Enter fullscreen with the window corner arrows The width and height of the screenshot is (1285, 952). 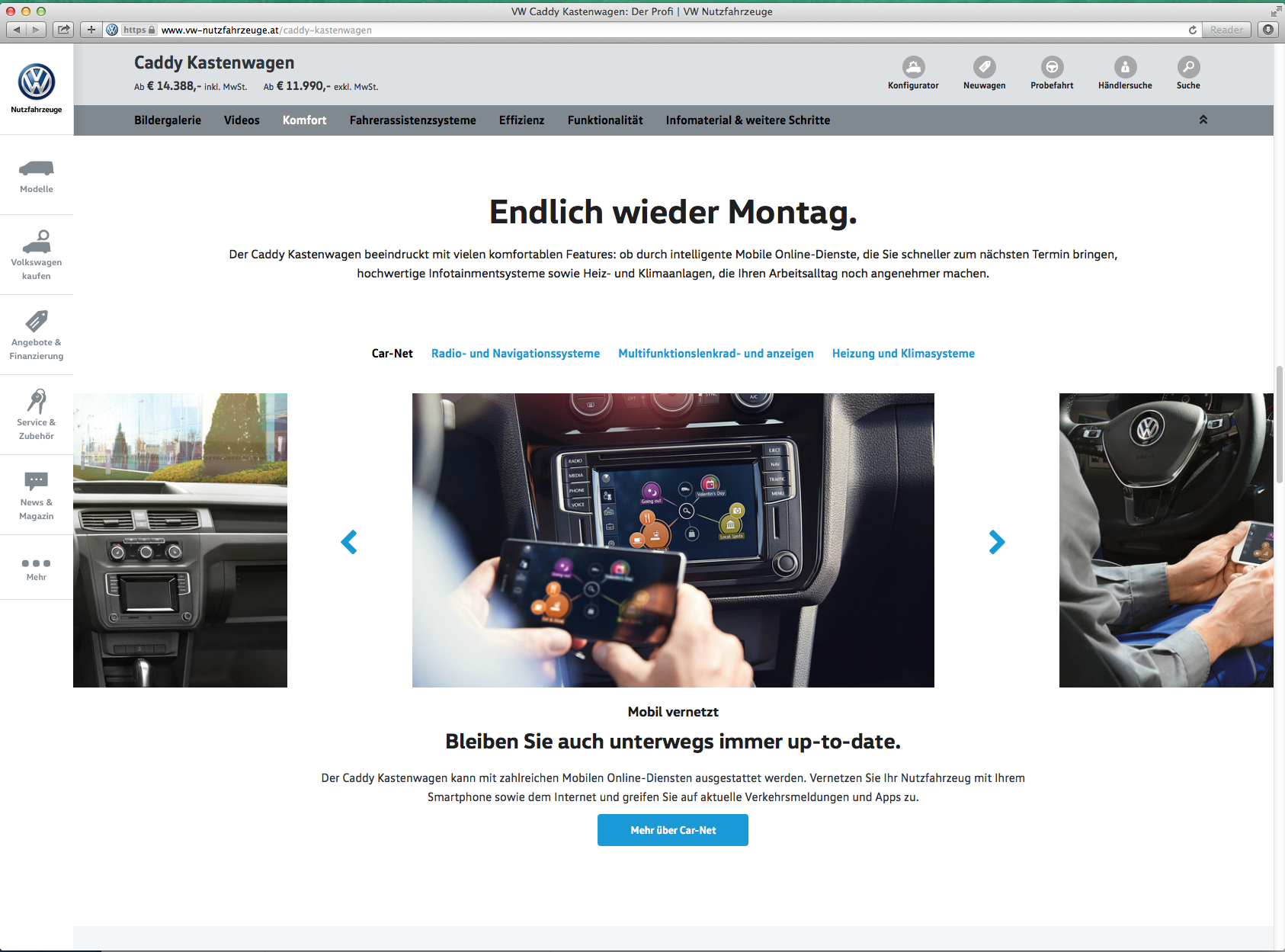tap(1276, 11)
